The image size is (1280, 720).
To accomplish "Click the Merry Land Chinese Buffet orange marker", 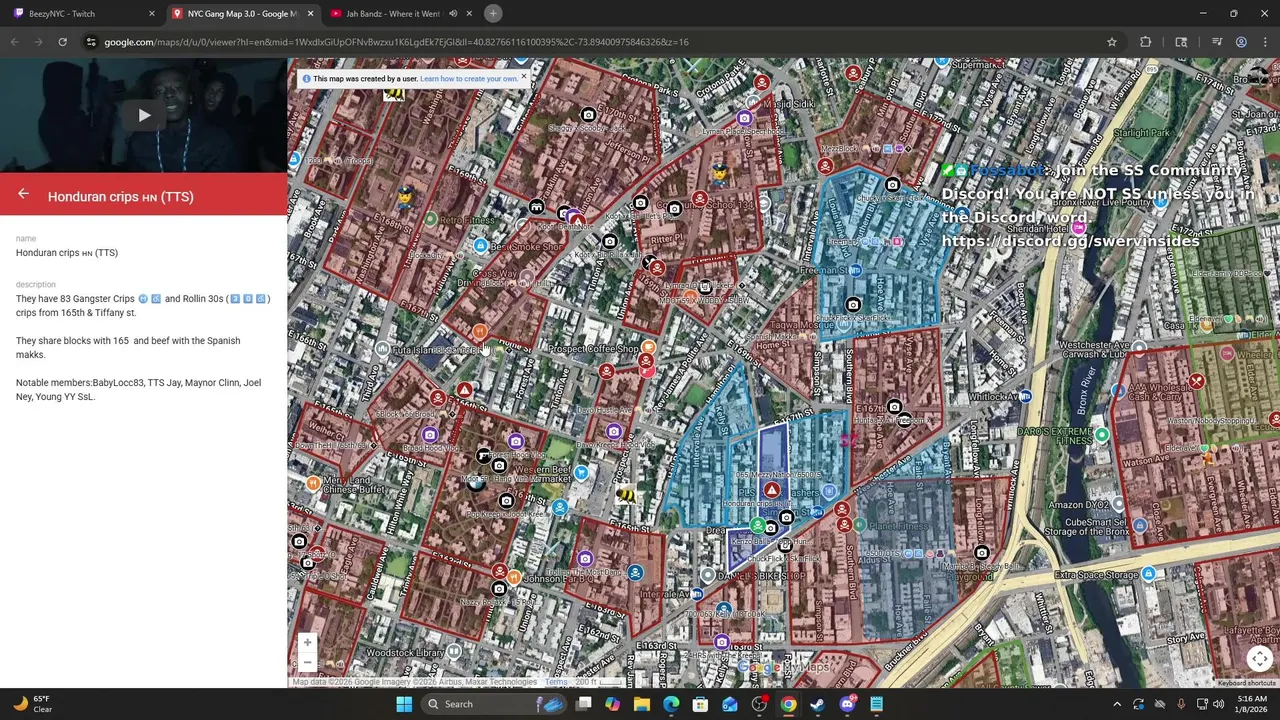I will tap(313, 484).
